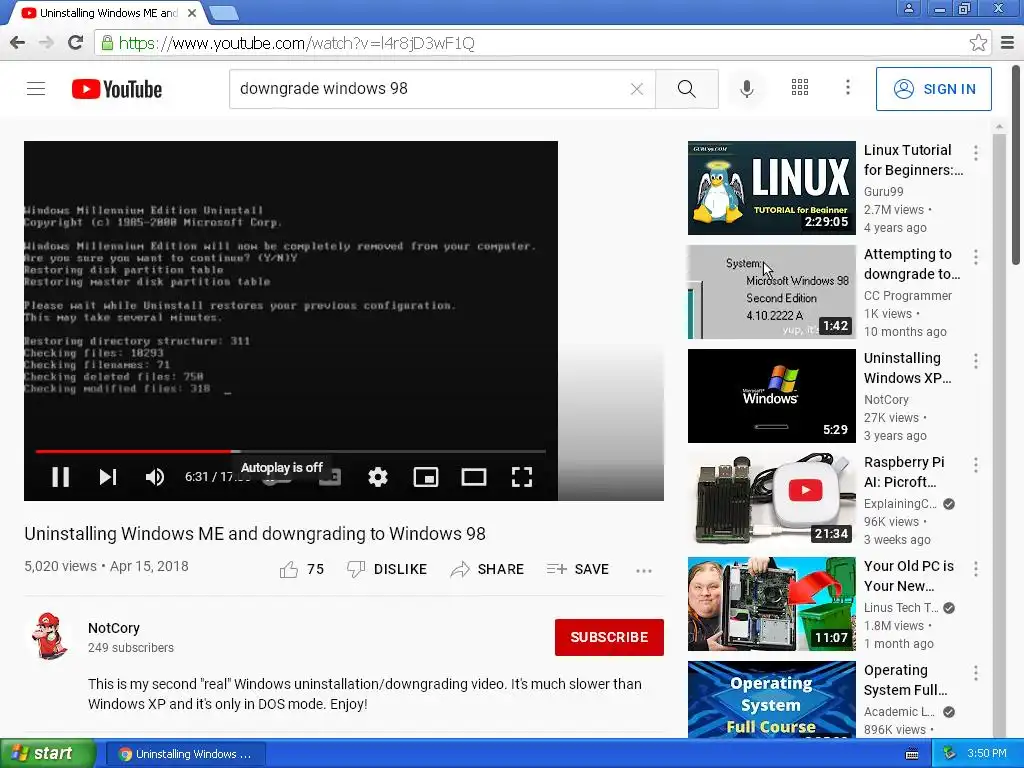Pause the video with the pause button

pyautogui.click(x=60, y=477)
